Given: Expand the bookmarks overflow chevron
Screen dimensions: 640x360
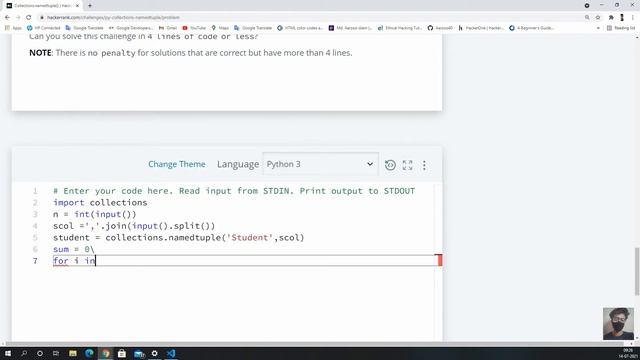Looking at the screenshot, I should pyautogui.click(x=598, y=28).
